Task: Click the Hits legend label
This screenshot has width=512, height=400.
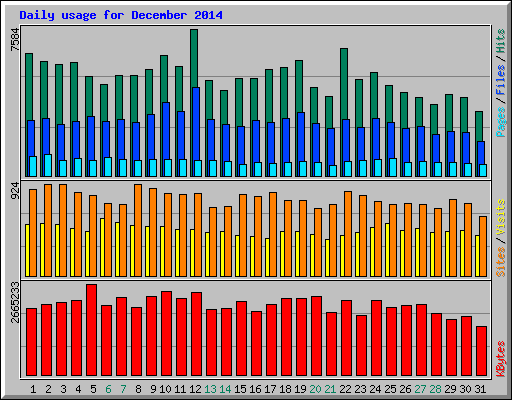Action: 501,41
